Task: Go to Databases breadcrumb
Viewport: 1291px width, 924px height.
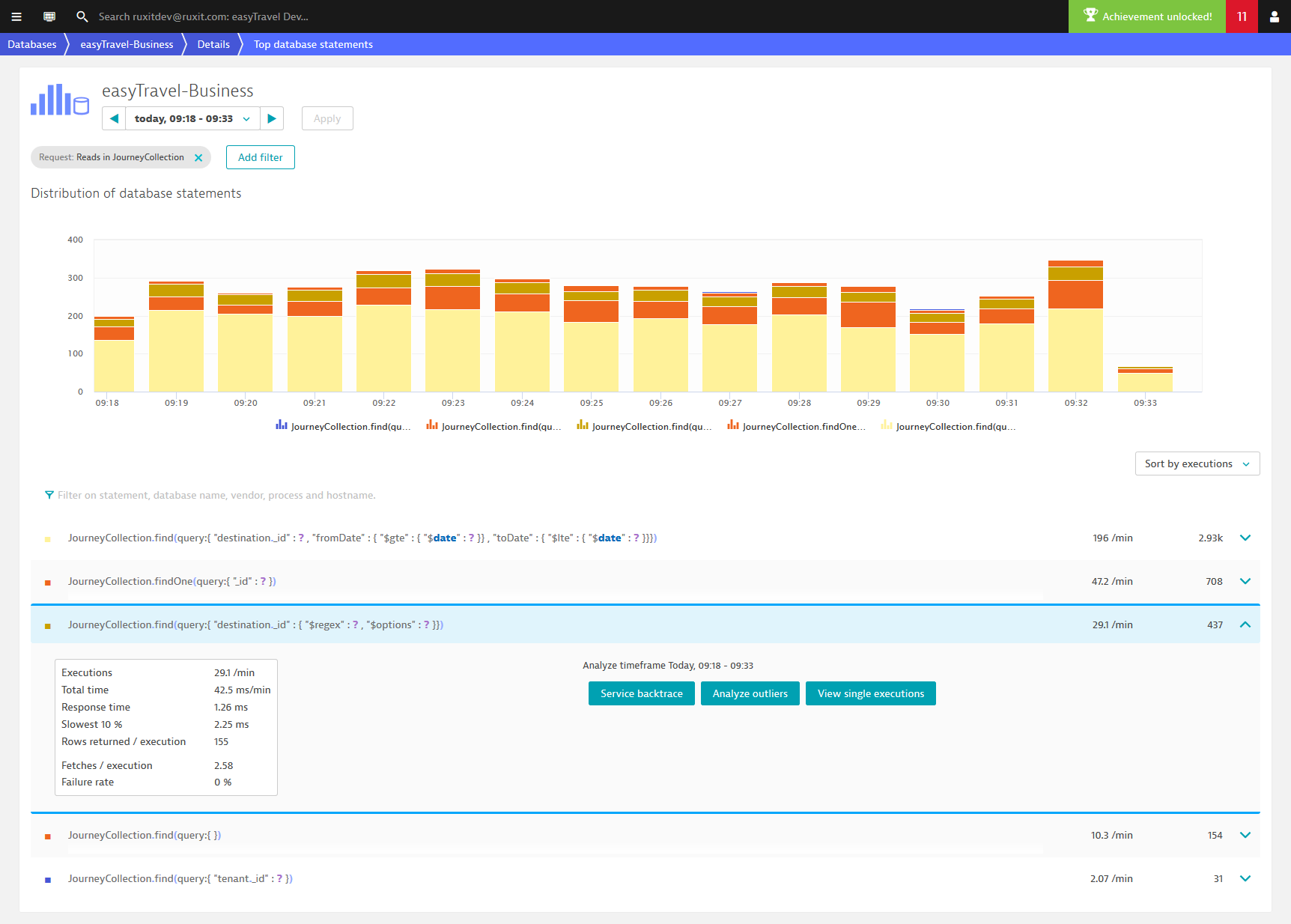Action: click(32, 44)
